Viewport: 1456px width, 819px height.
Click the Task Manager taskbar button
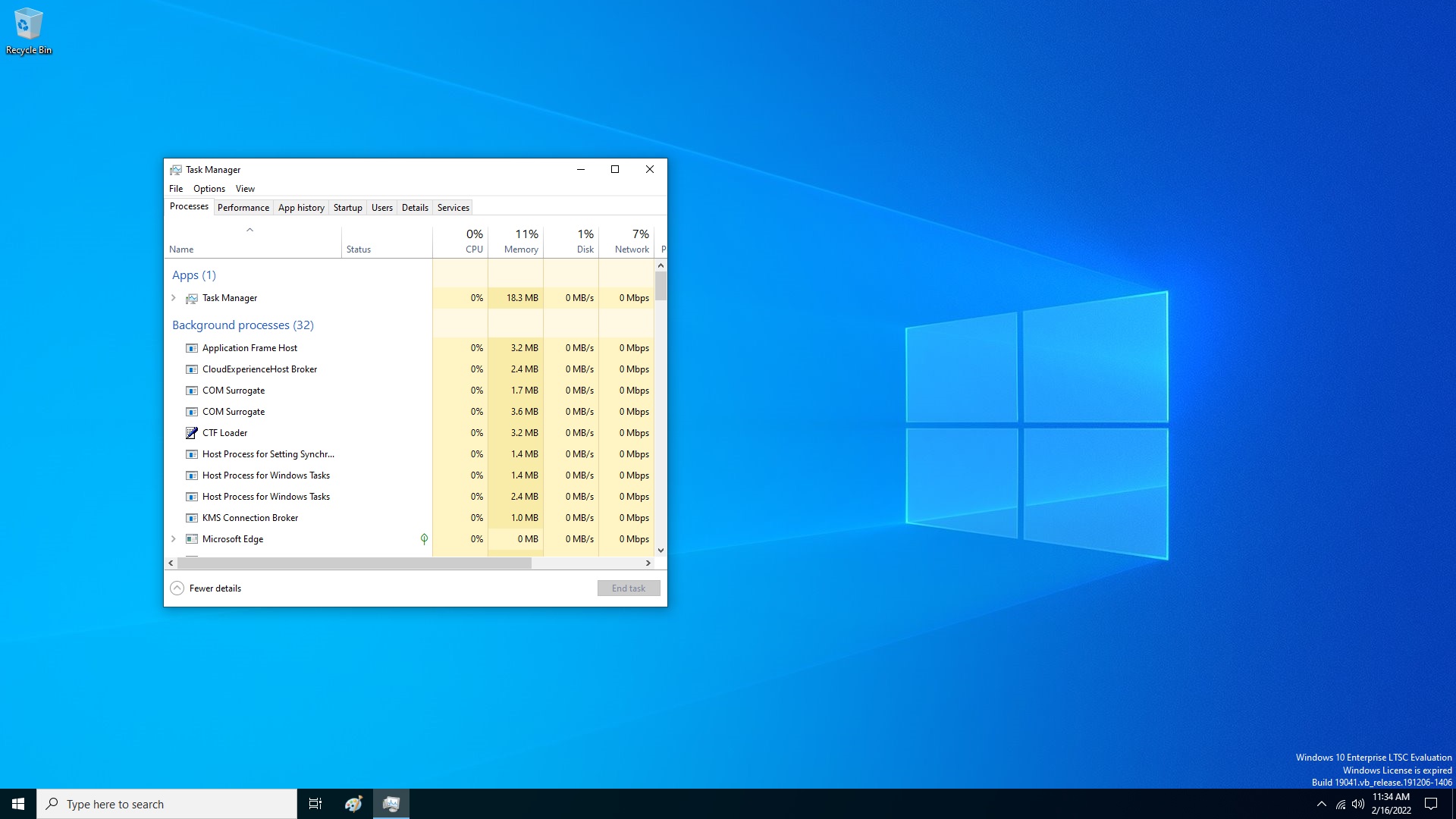coord(391,804)
